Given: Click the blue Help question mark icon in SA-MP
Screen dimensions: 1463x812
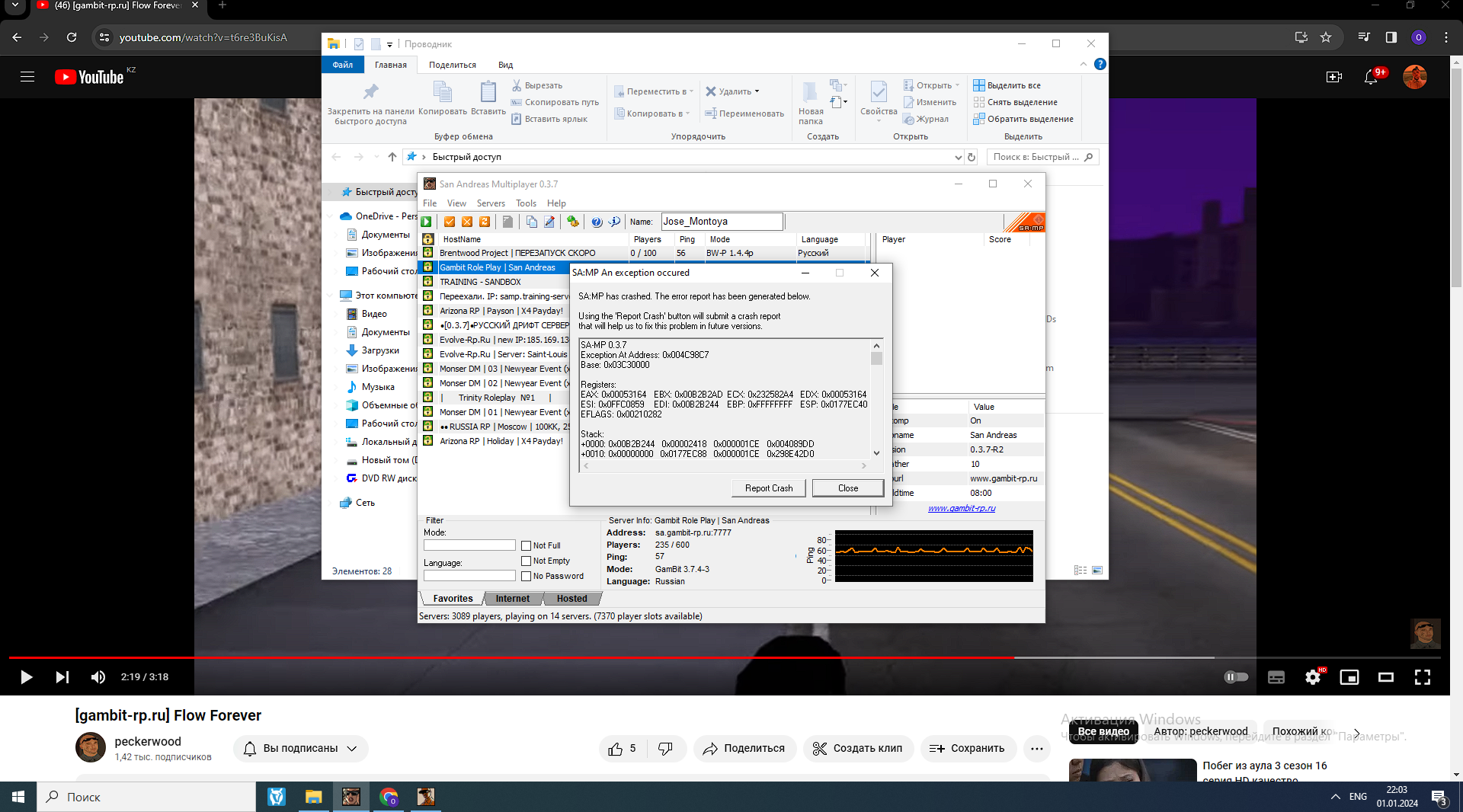Looking at the screenshot, I should pos(597,222).
